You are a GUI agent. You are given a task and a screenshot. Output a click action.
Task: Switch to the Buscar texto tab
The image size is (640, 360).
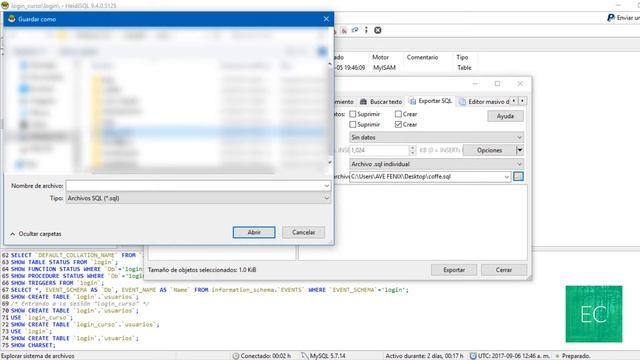(x=381, y=102)
